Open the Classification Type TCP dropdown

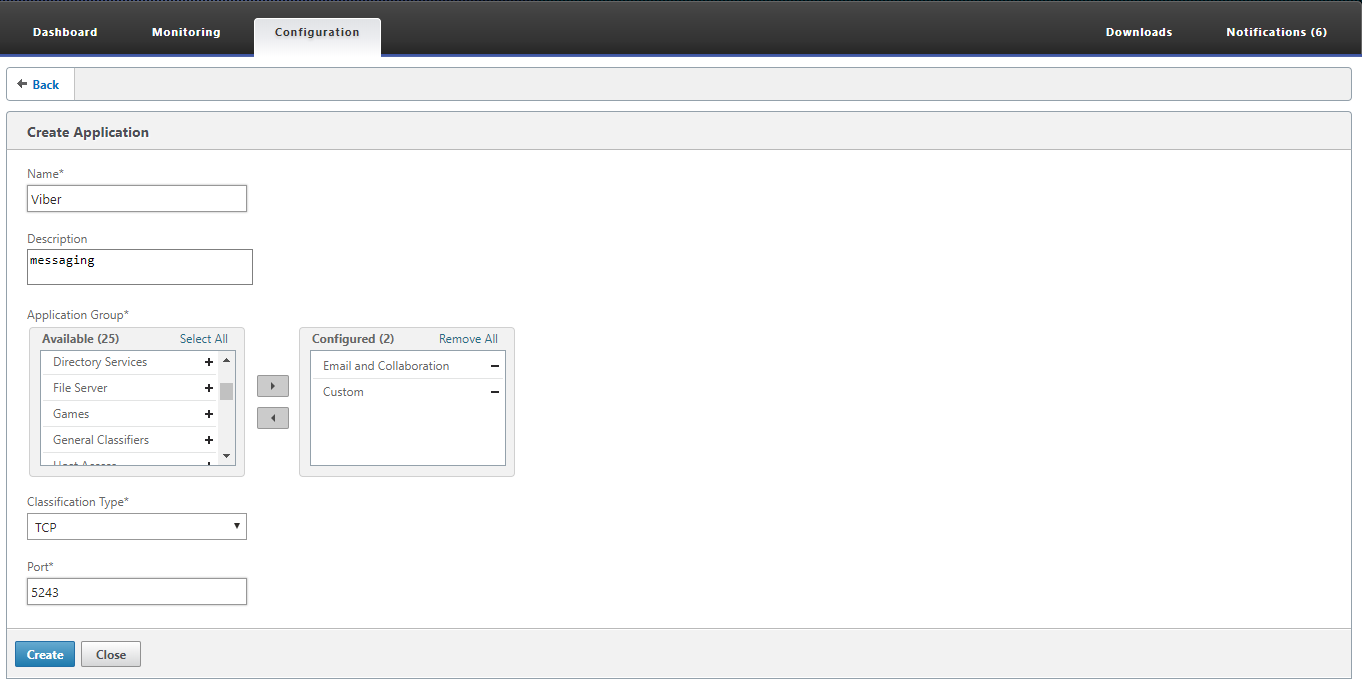pos(137,526)
